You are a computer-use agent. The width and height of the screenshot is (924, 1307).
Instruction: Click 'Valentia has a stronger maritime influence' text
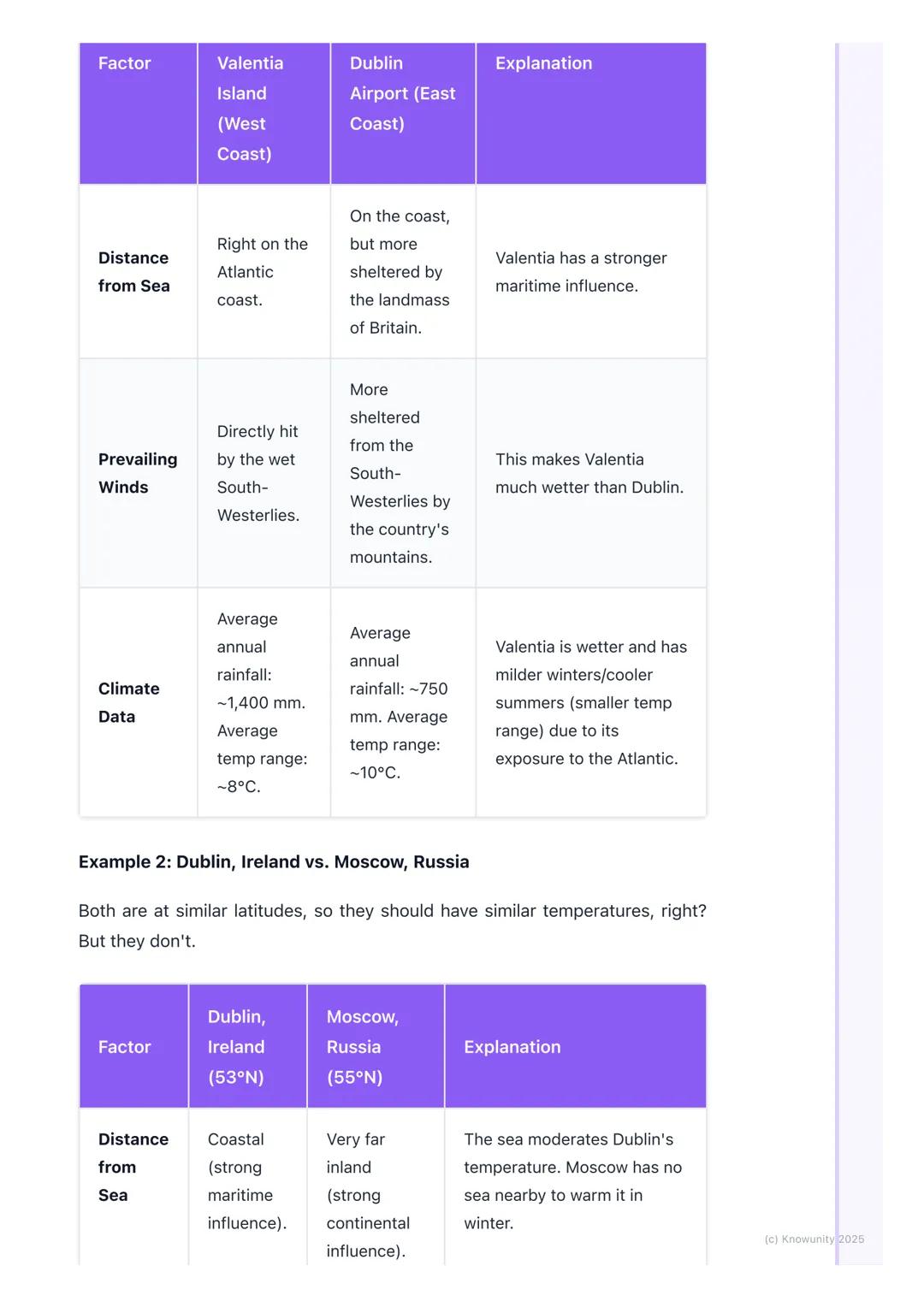tap(580, 272)
